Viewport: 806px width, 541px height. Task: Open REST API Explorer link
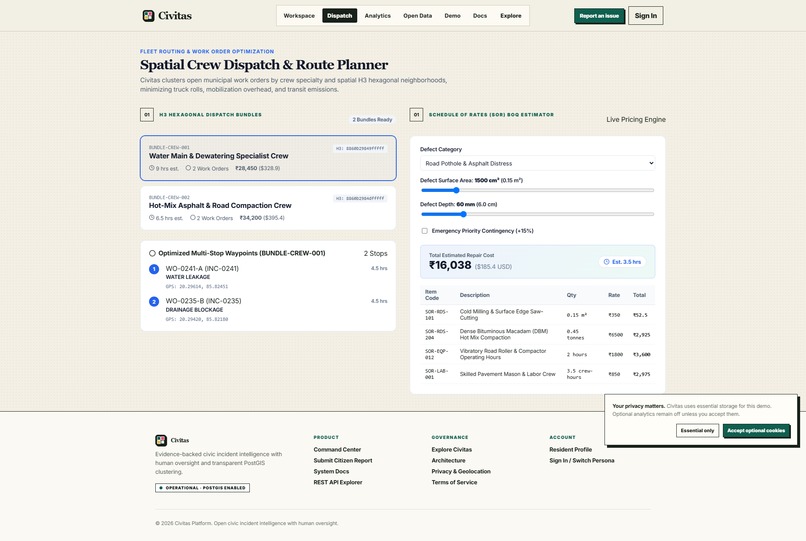click(x=338, y=482)
